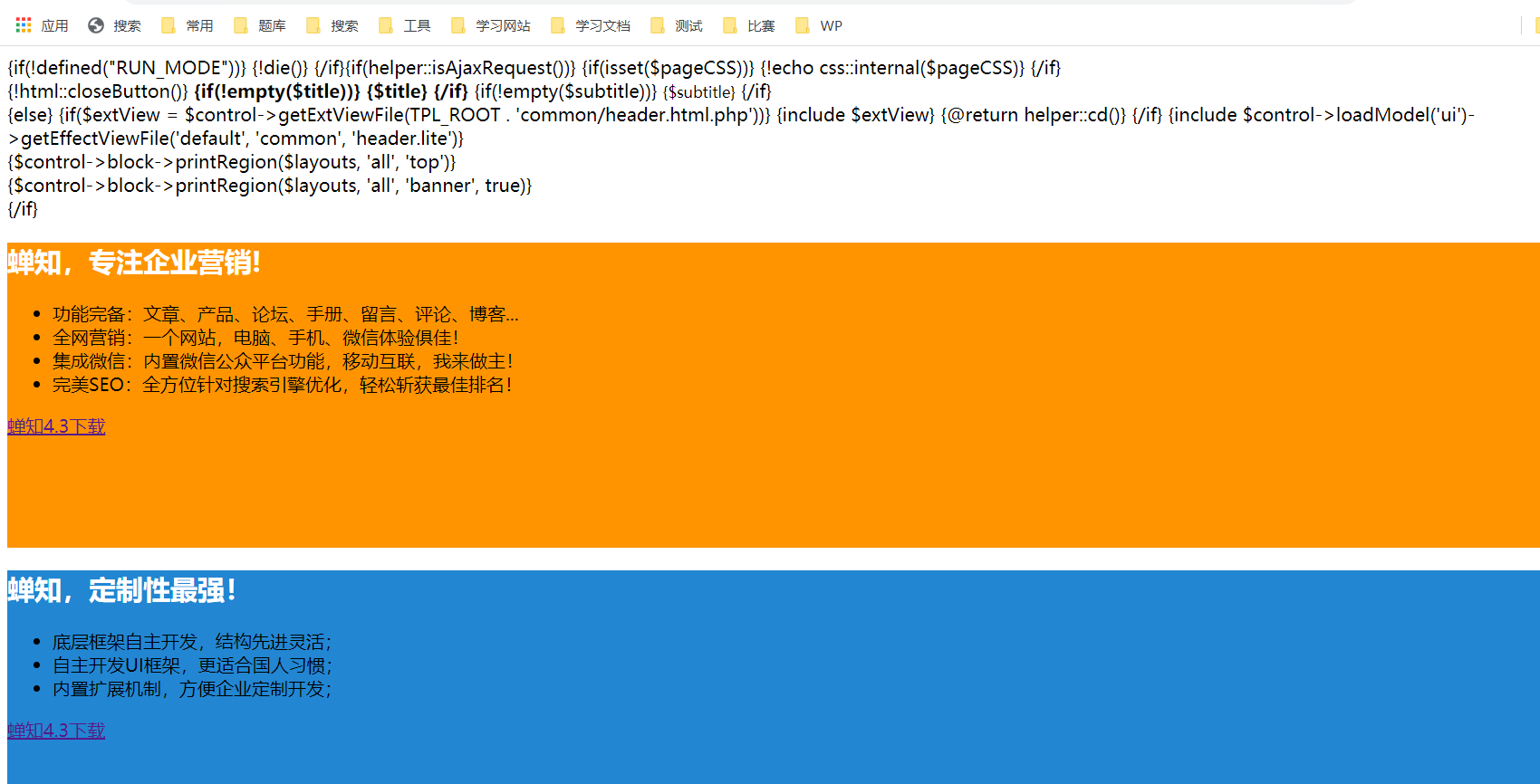Select the 比赛 bookmark folder
The image size is (1540, 784).
(x=749, y=25)
